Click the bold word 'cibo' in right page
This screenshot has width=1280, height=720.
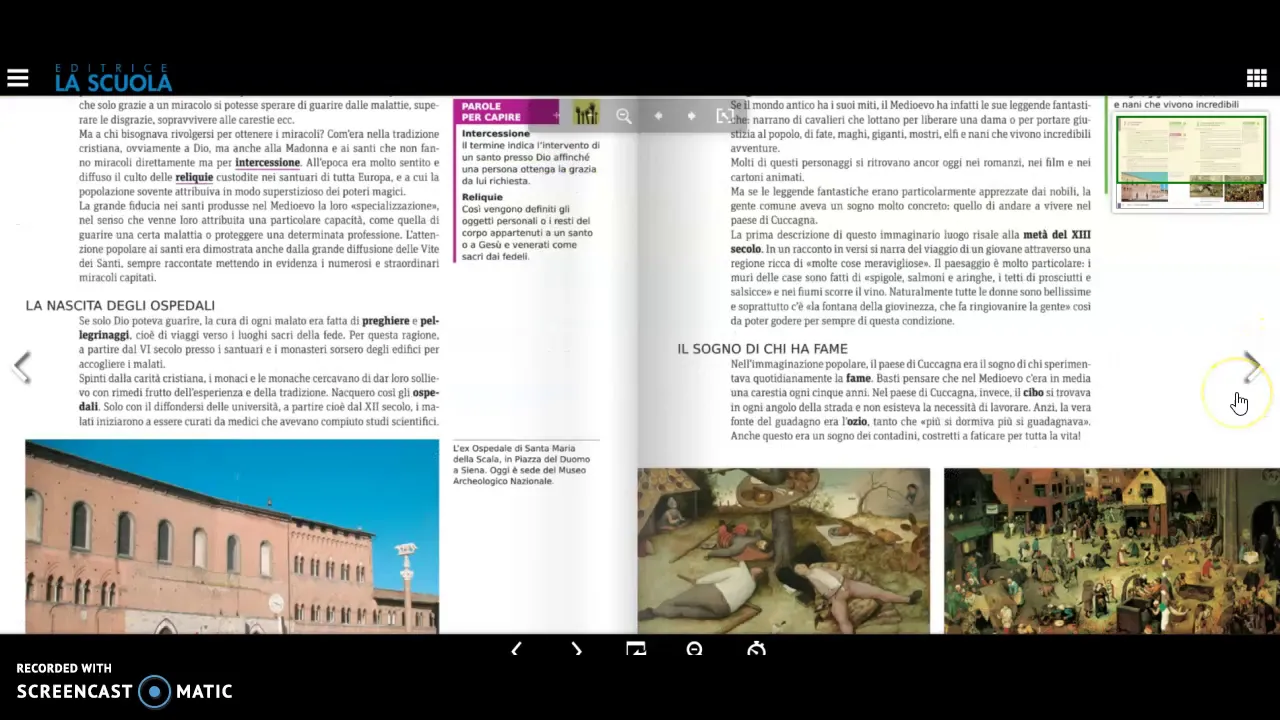pos(1033,393)
